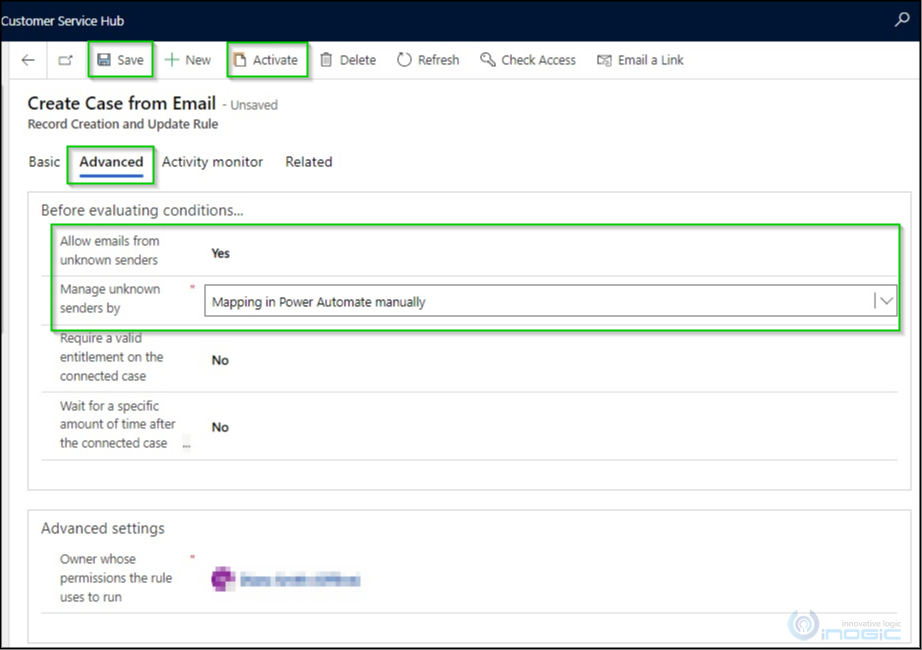Open the Related tab
Screen dimensions: 922x650
coord(308,162)
